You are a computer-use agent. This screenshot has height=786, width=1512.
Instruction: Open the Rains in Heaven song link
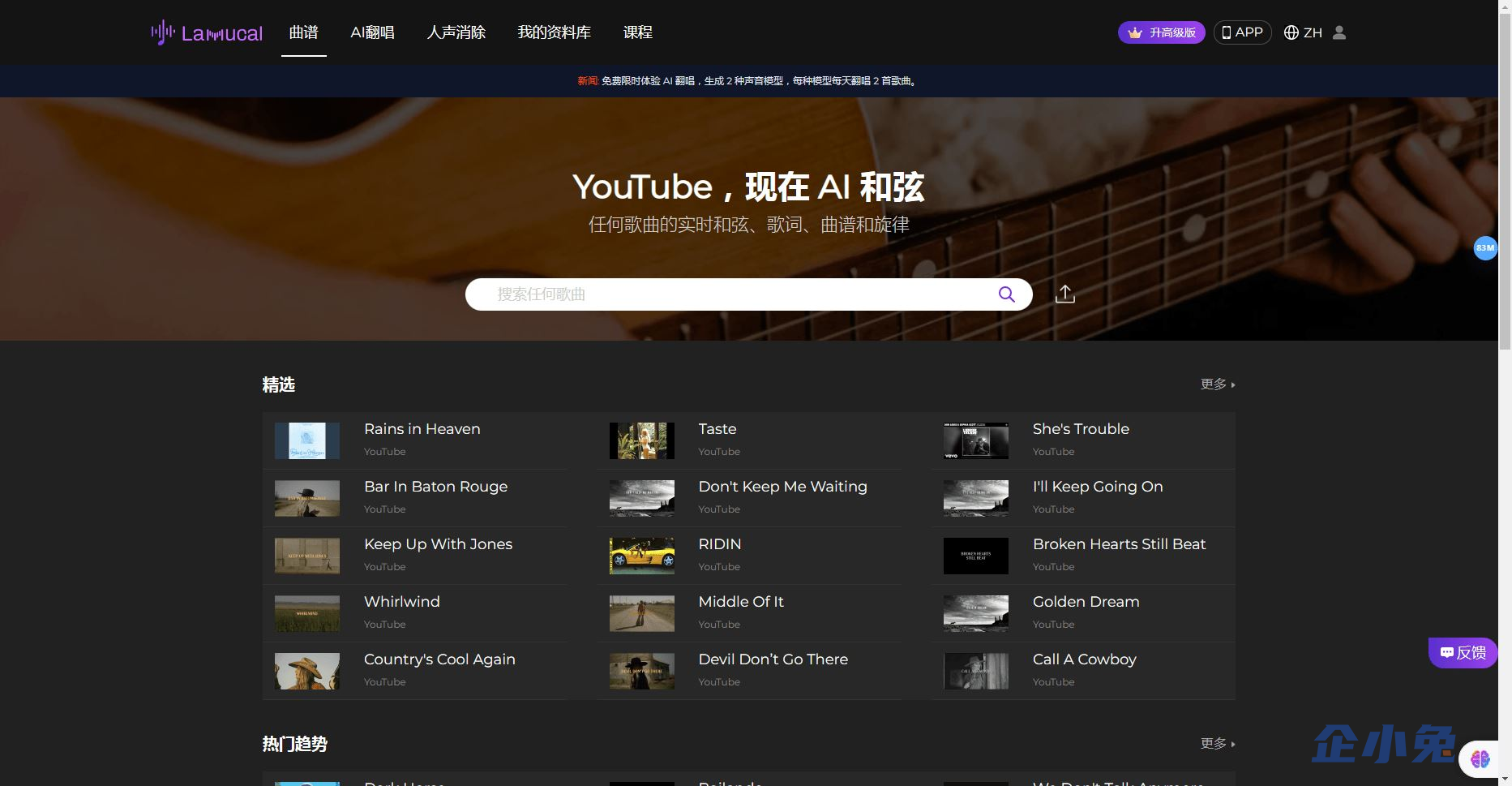pos(422,429)
